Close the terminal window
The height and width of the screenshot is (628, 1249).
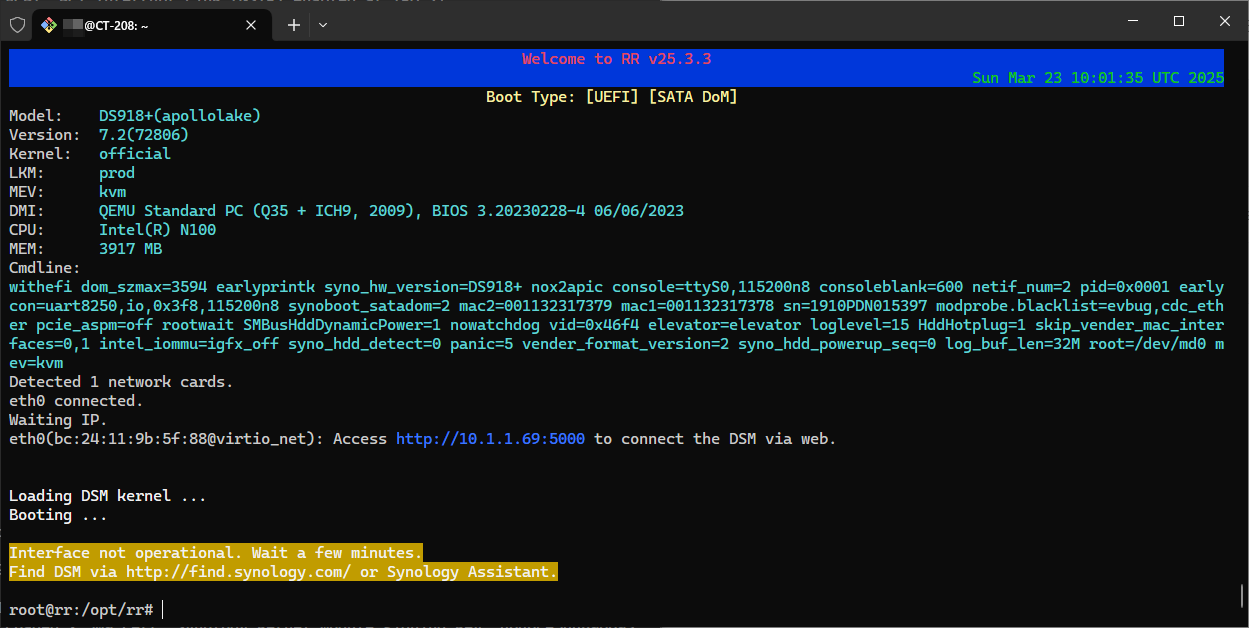pos(1225,22)
